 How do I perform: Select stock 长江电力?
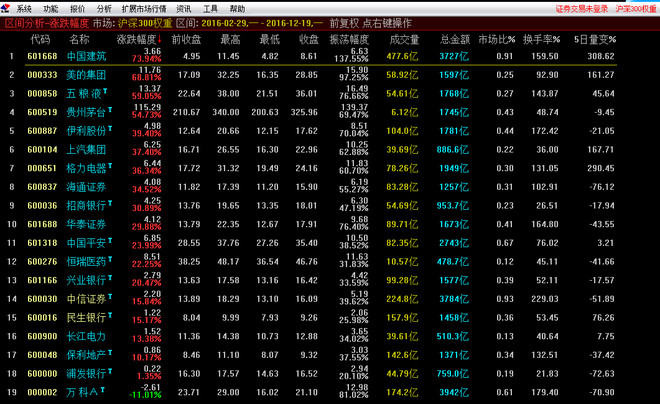86,336
